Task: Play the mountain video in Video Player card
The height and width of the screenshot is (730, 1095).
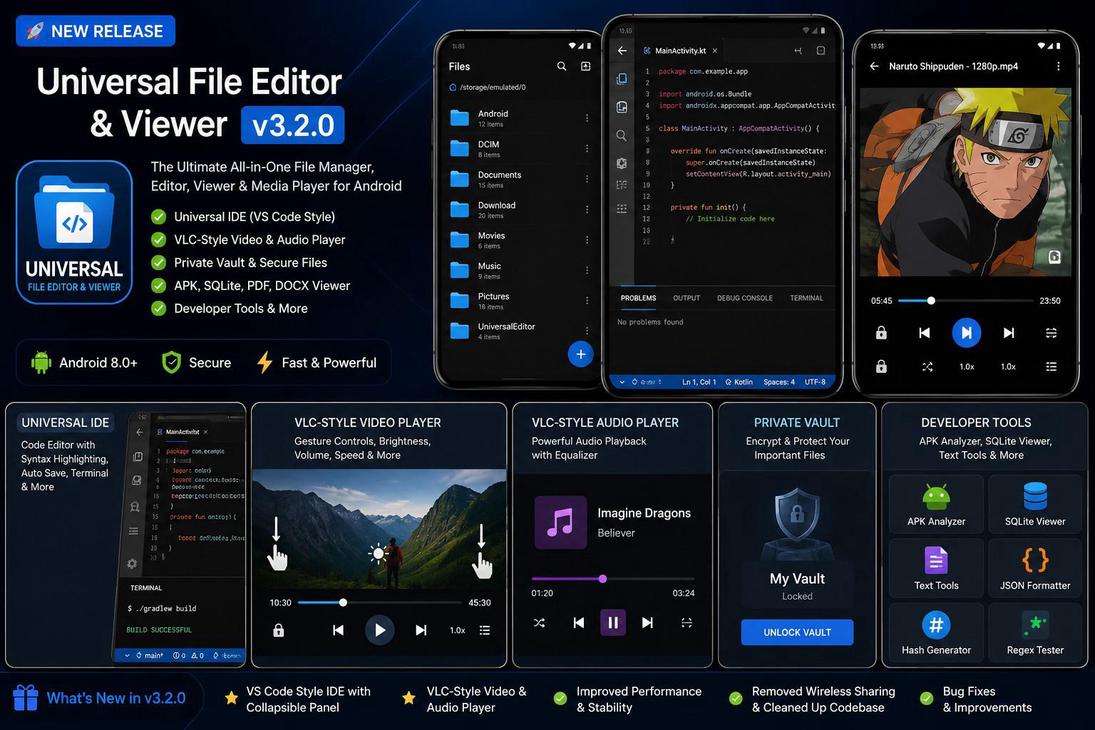Action: pyautogui.click(x=380, y=630)
